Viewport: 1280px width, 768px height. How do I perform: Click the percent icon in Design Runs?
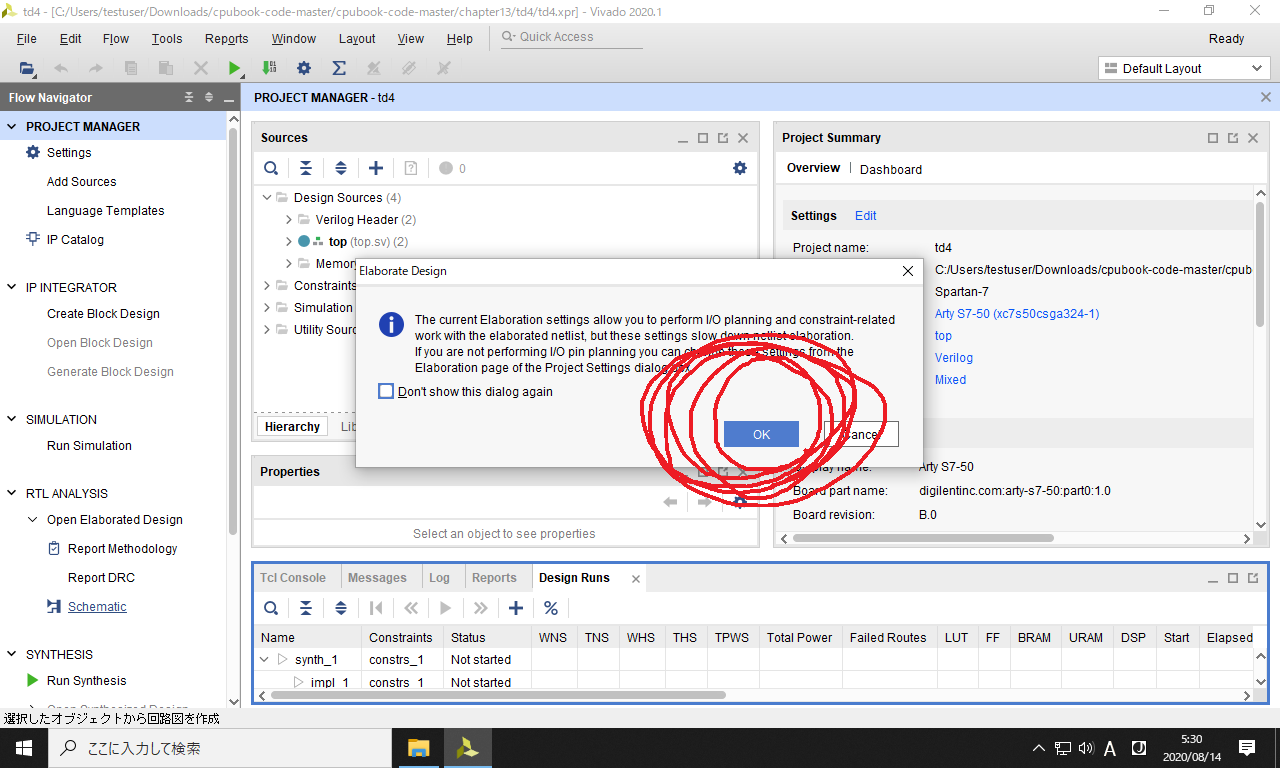(551, 608)
